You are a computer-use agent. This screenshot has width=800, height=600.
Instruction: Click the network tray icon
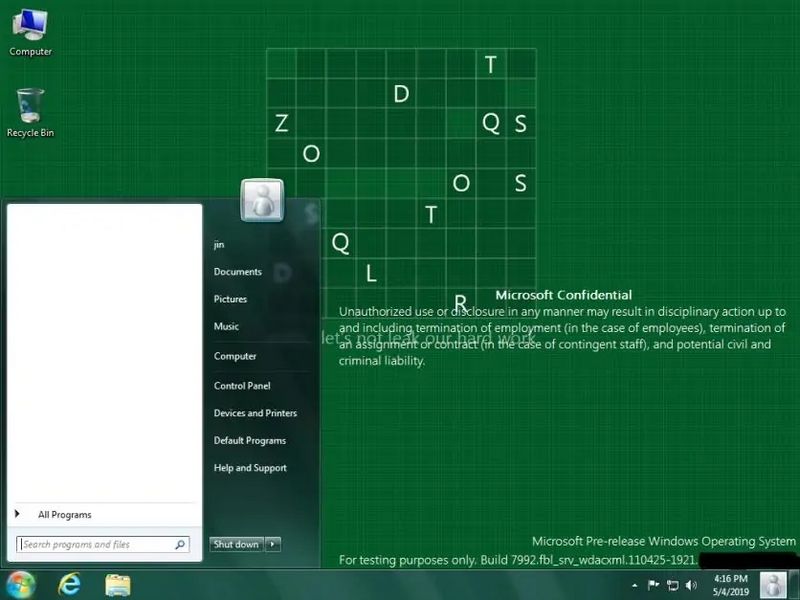point(673,585)
